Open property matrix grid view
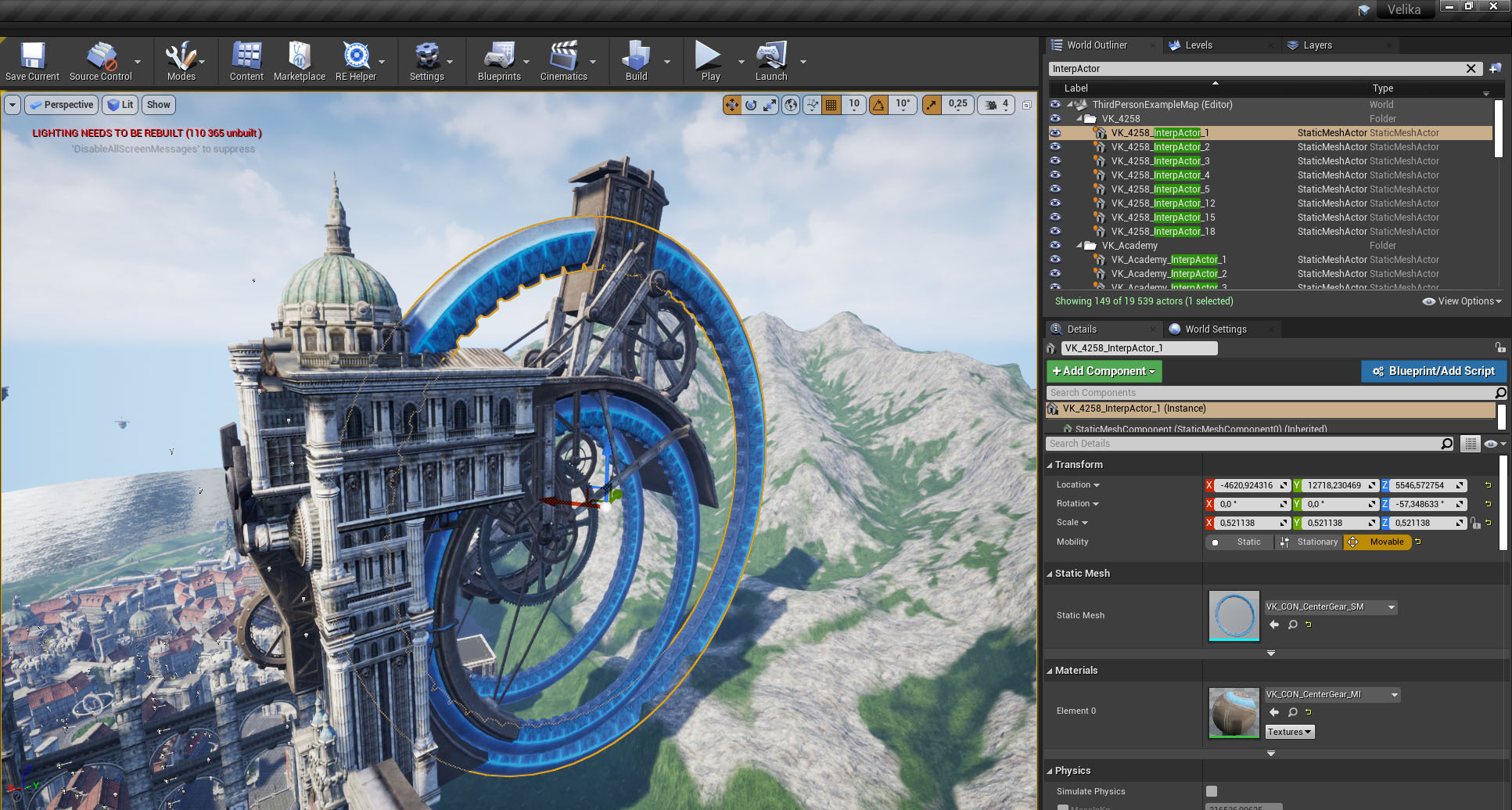 pyautogui.click(x=1471, y=444)
